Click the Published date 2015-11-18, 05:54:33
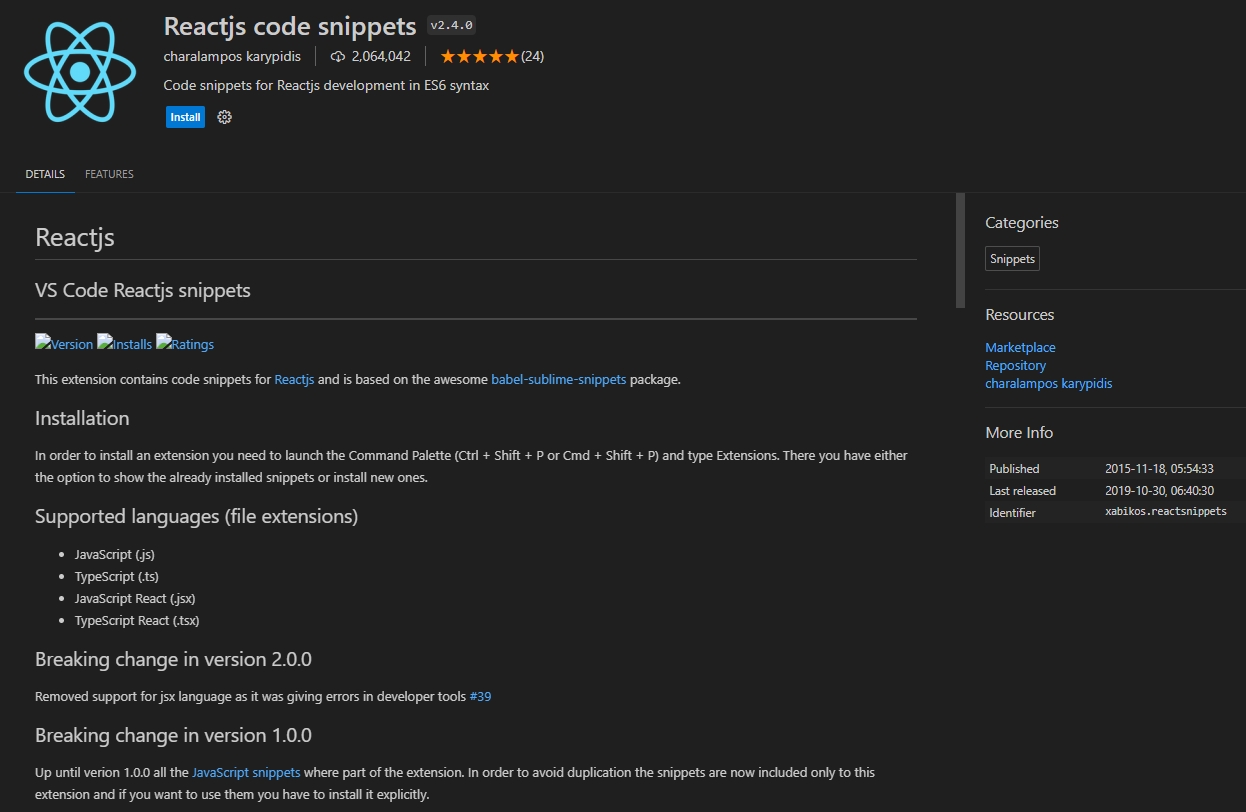The image size is (1246, 812). click(x=1159, y=468)
